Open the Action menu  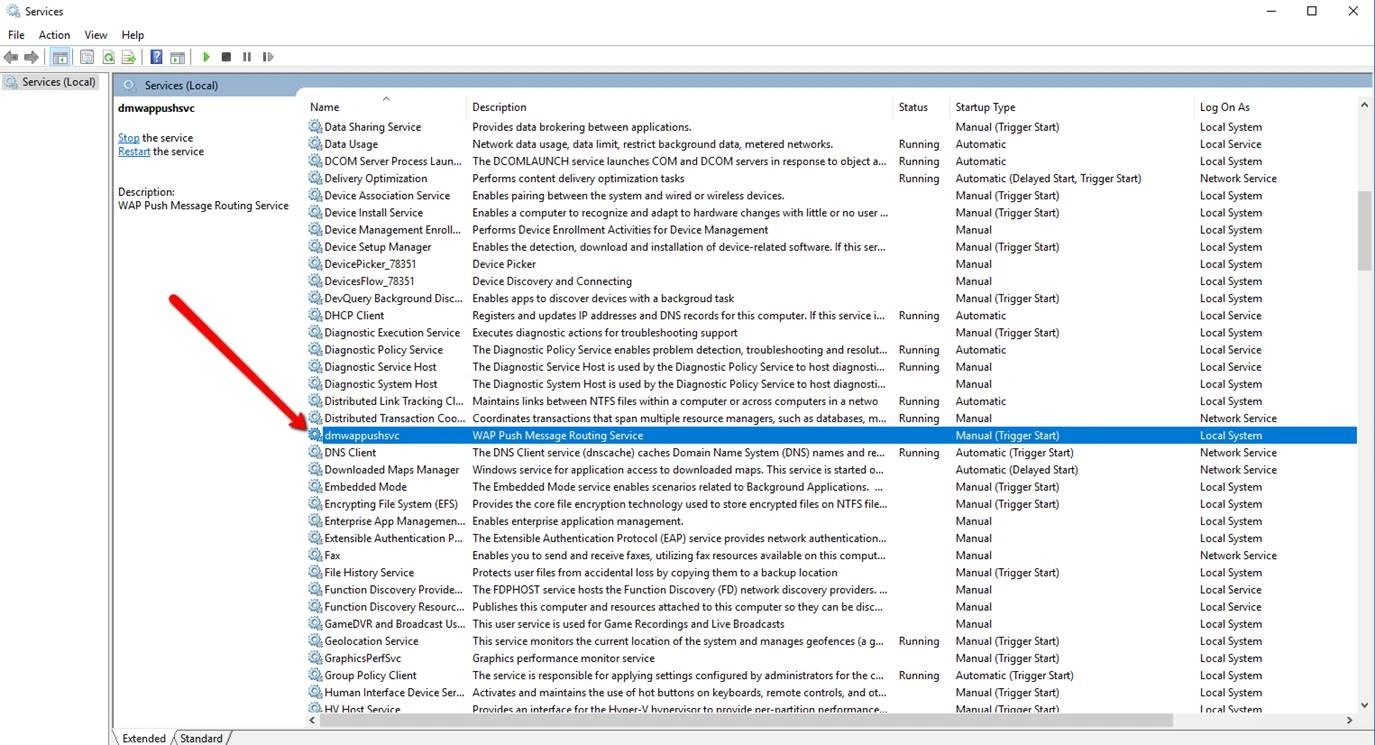tap(54, 35)
